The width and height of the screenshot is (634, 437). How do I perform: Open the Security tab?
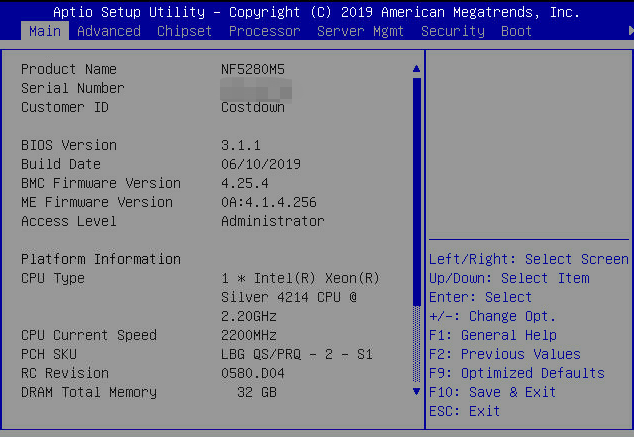click(x=452, y=31)
